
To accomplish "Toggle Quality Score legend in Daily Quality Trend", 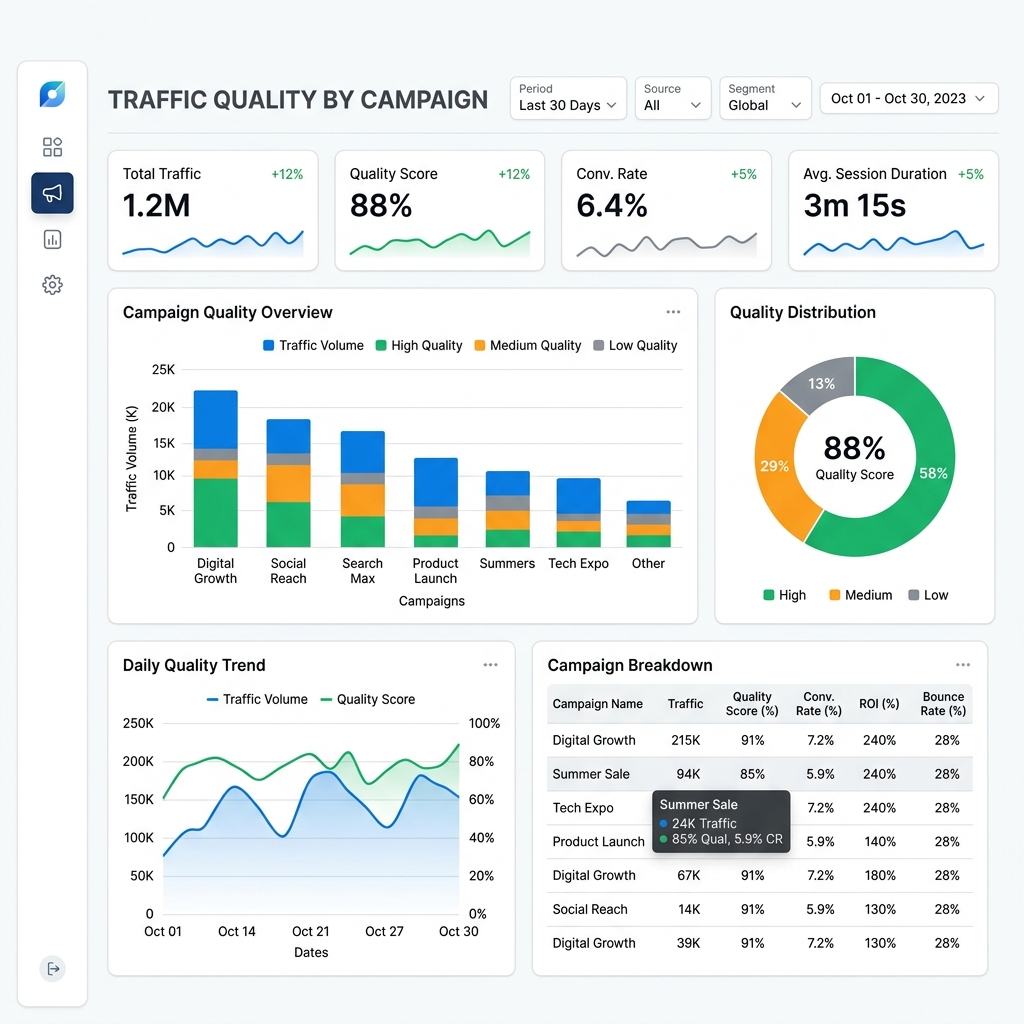I will point(368,699).
